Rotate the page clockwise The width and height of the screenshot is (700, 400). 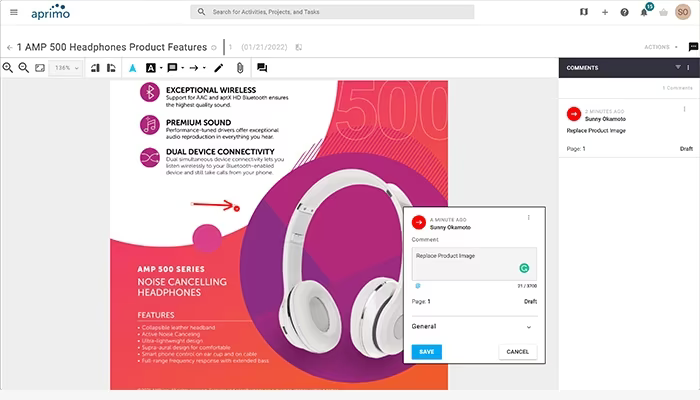click(111, 68)
